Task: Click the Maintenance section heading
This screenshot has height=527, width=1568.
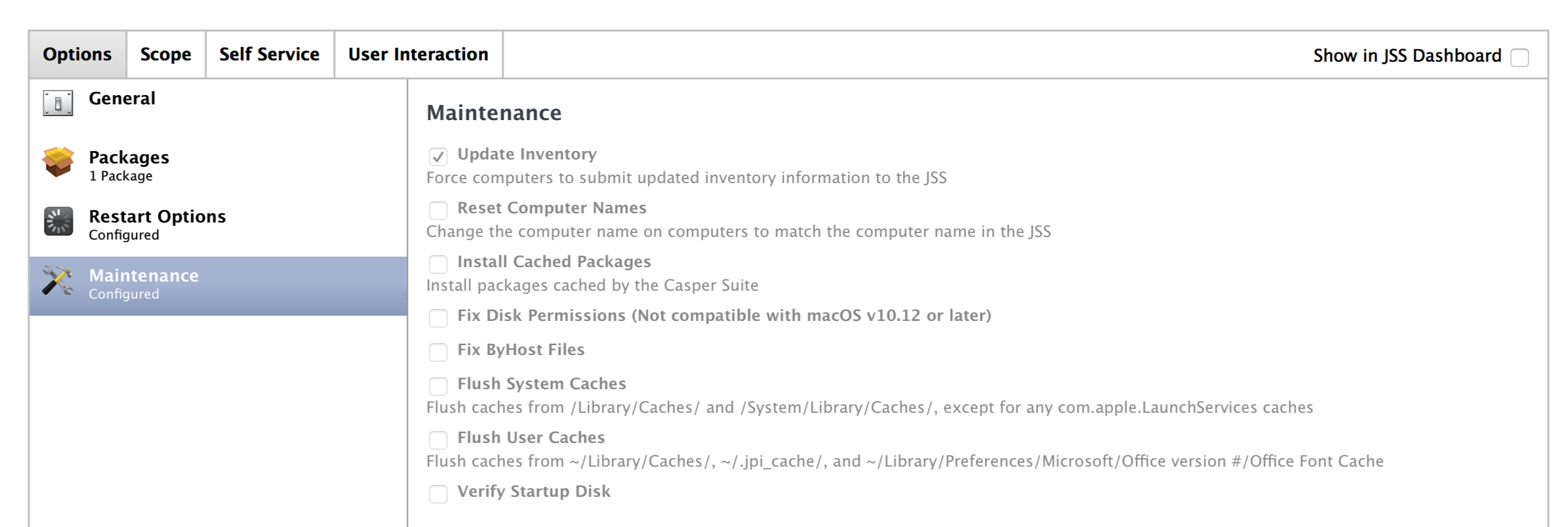Action: [494, 113]
